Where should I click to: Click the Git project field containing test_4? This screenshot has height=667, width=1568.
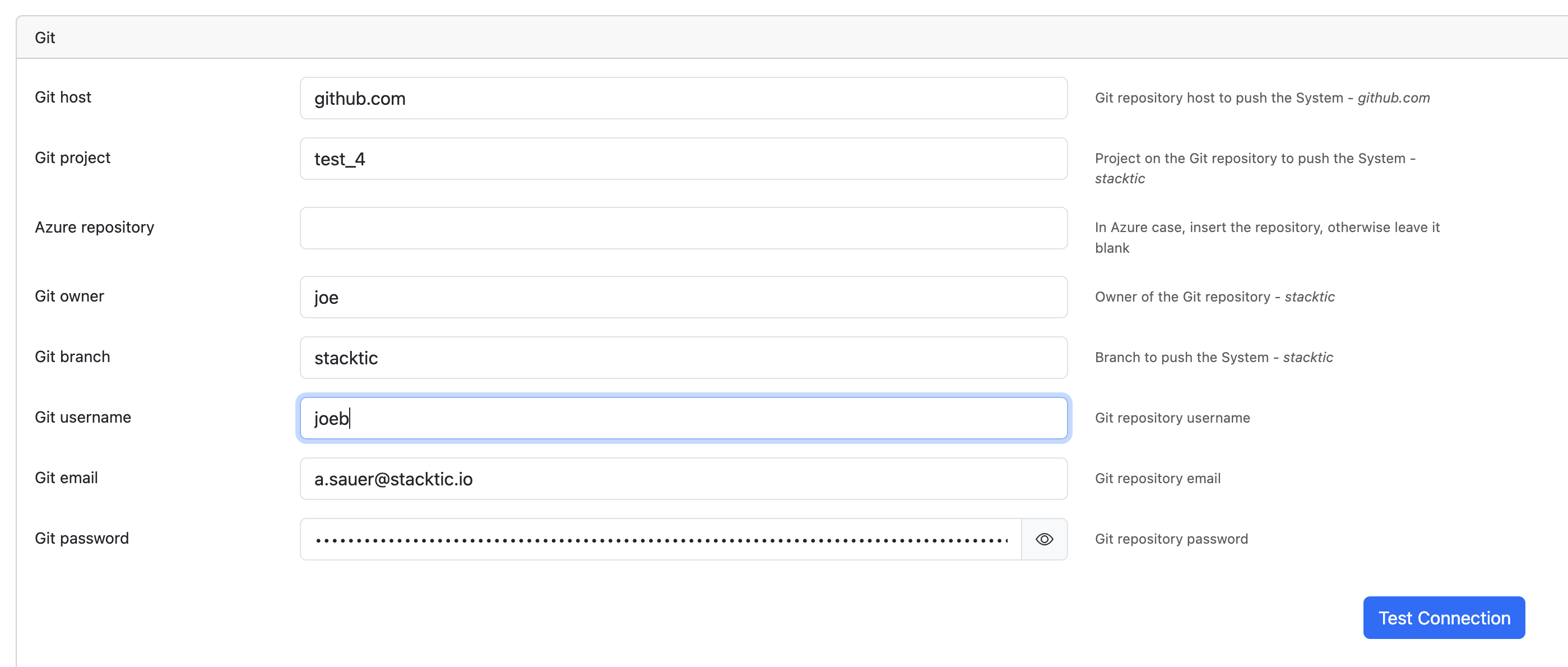(x=683, y=159)
